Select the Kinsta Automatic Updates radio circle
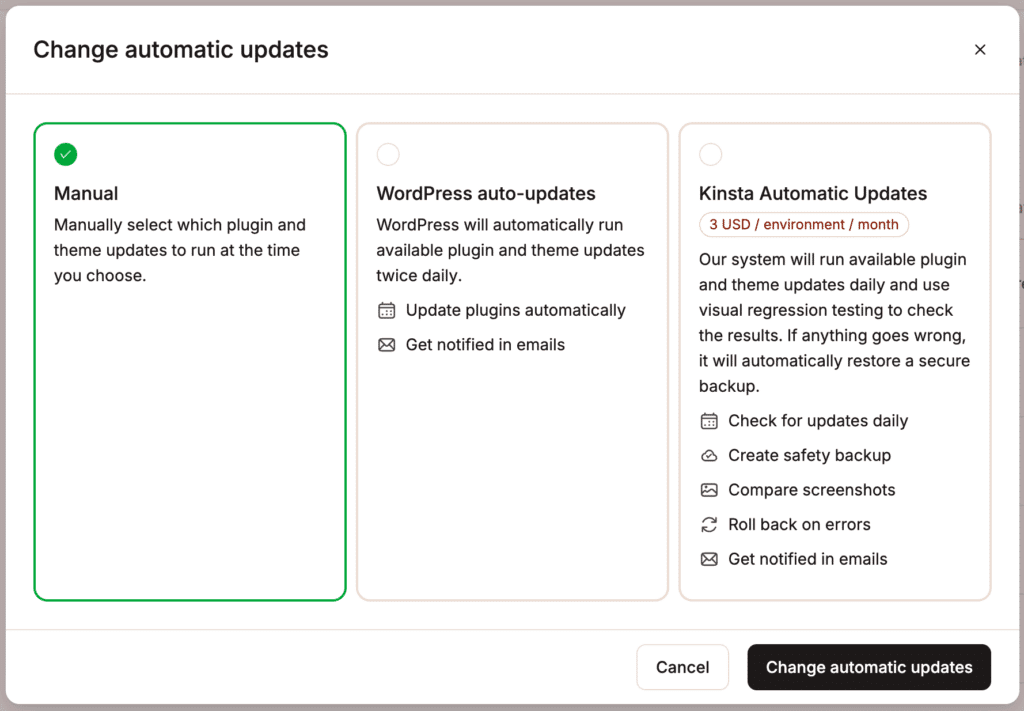The width and height of the screenshot is (1024, 711). coord(710,154)
